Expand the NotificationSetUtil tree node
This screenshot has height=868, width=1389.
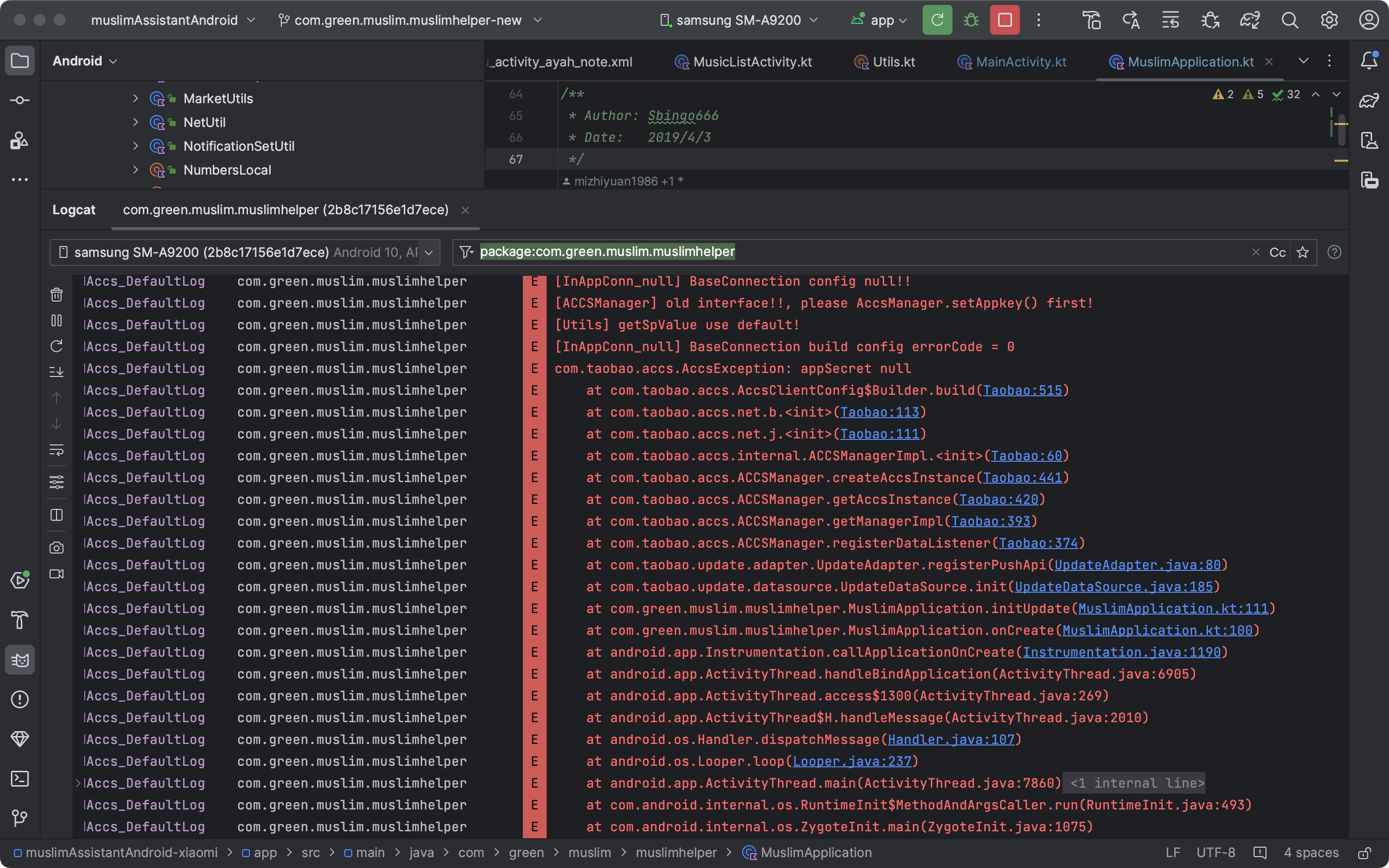135,146
